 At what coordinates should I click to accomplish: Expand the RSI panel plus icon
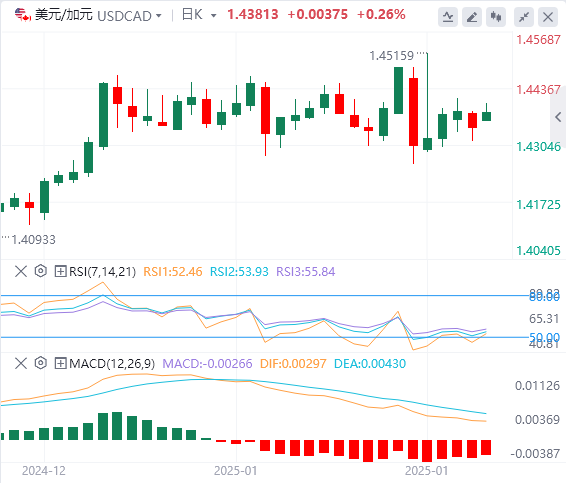point(60,271)
